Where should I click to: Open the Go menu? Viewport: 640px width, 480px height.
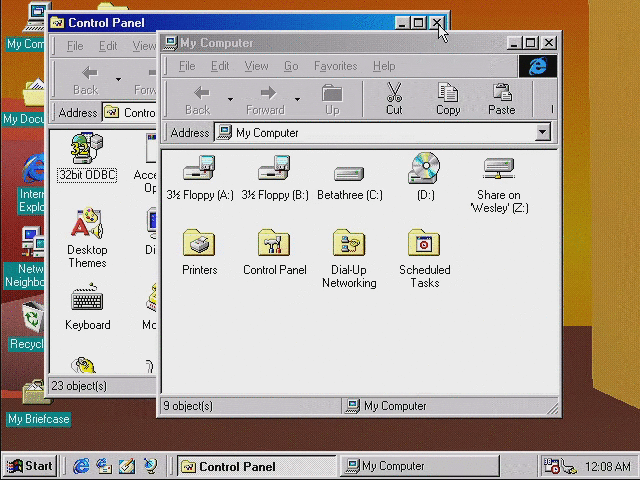coord(291,66)
